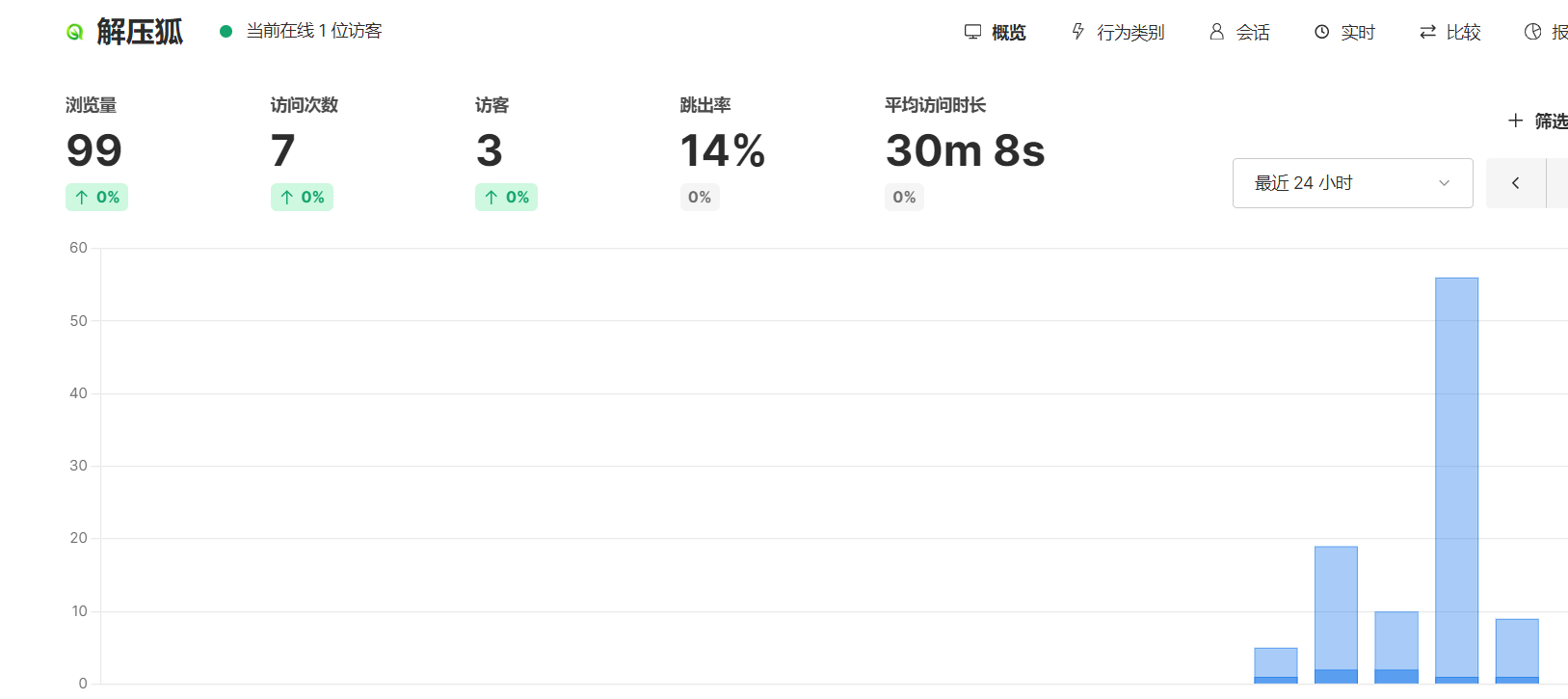Select the 访客 value 3

[x=490, y=150]
